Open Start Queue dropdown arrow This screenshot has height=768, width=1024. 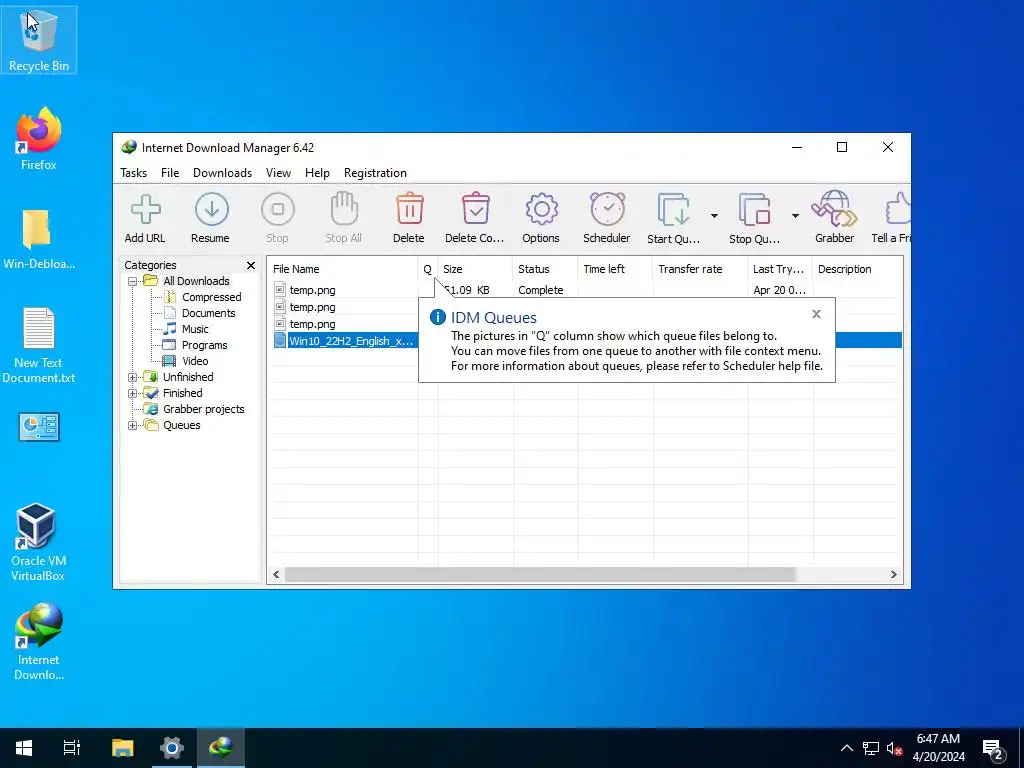(714, 216)
